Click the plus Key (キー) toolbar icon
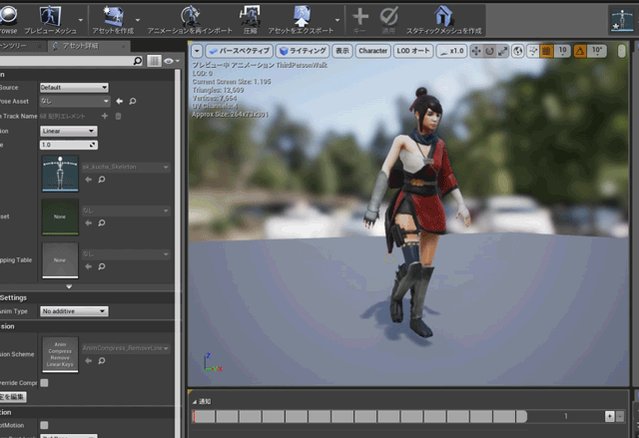The image size is (639, 438). pos(360,19)
